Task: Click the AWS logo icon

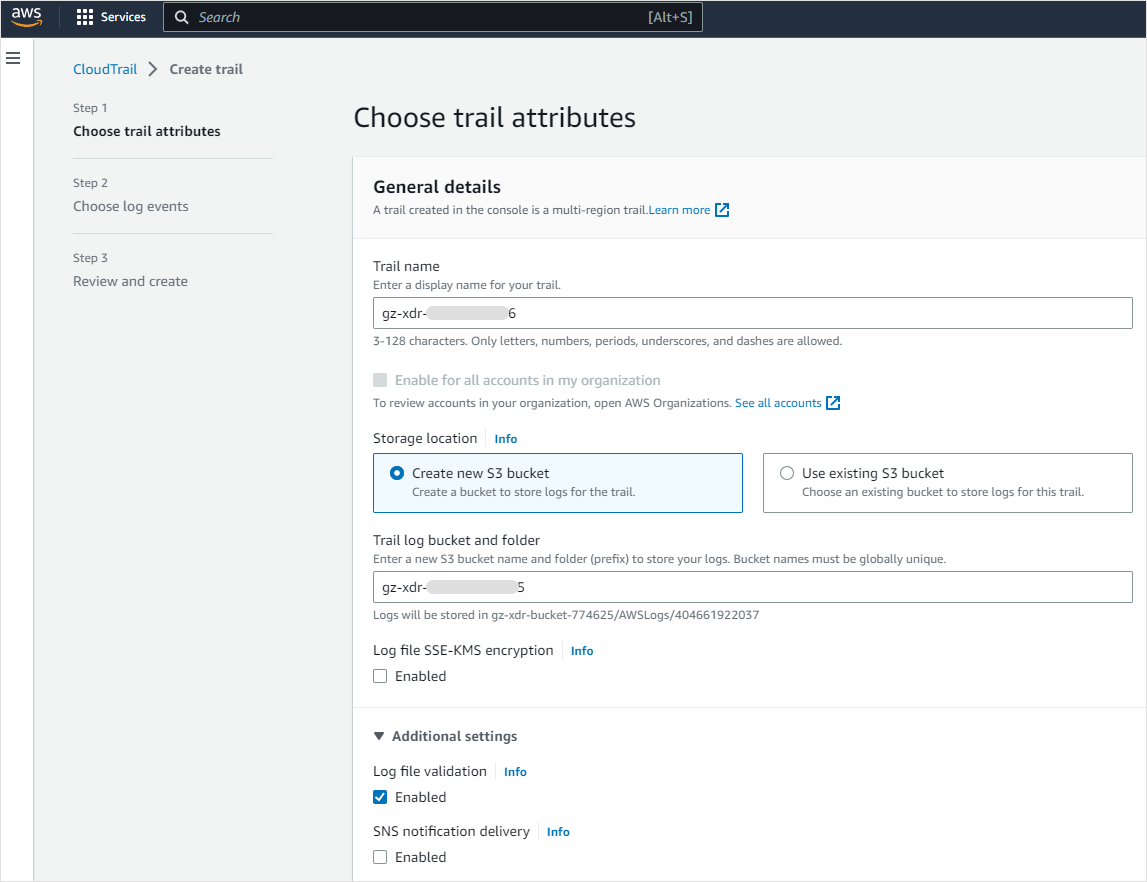Action: [x=26, y=16]
